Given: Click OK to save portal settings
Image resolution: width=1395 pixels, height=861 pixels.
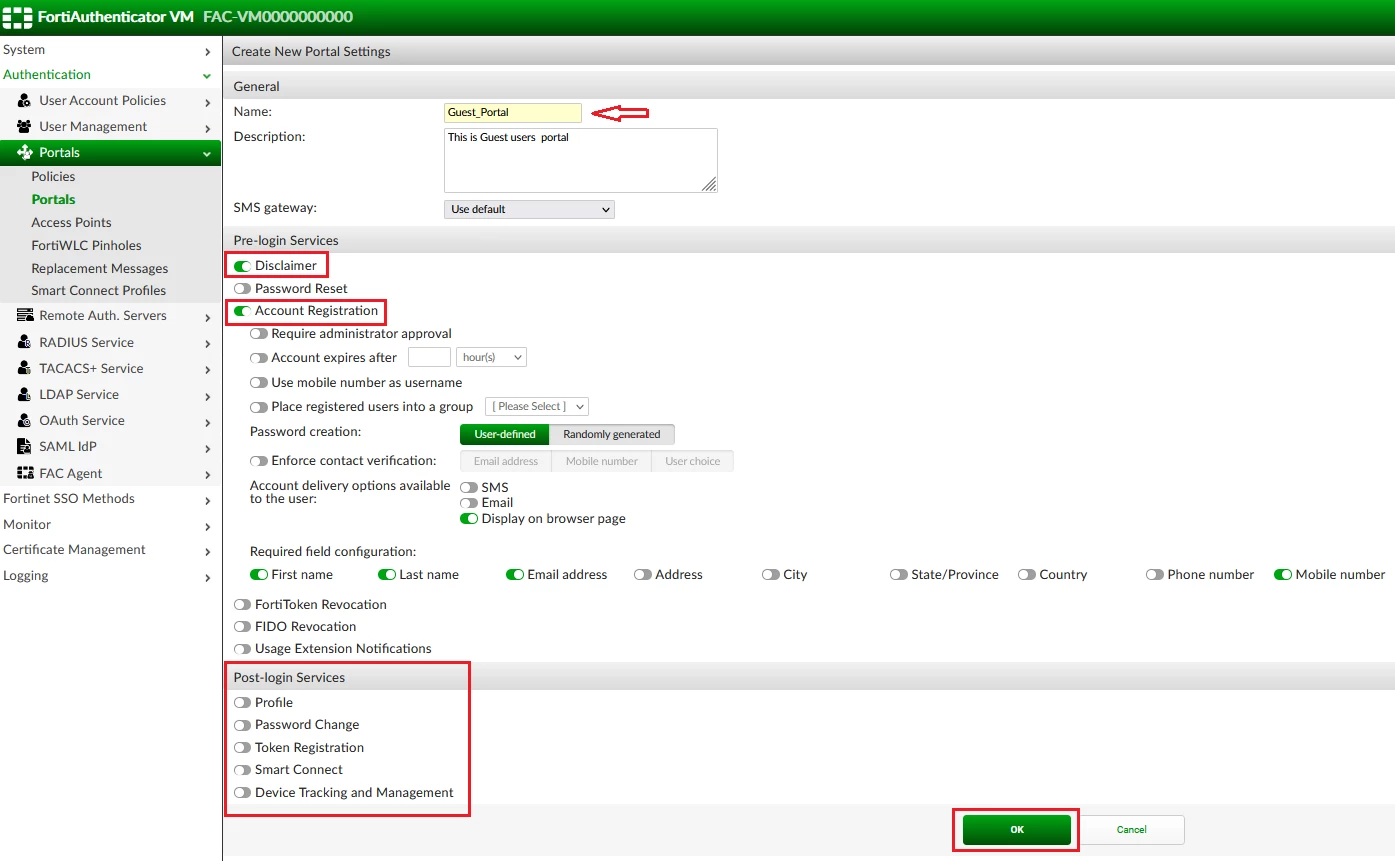Looking at the screenshot, I should [1017, 830].
